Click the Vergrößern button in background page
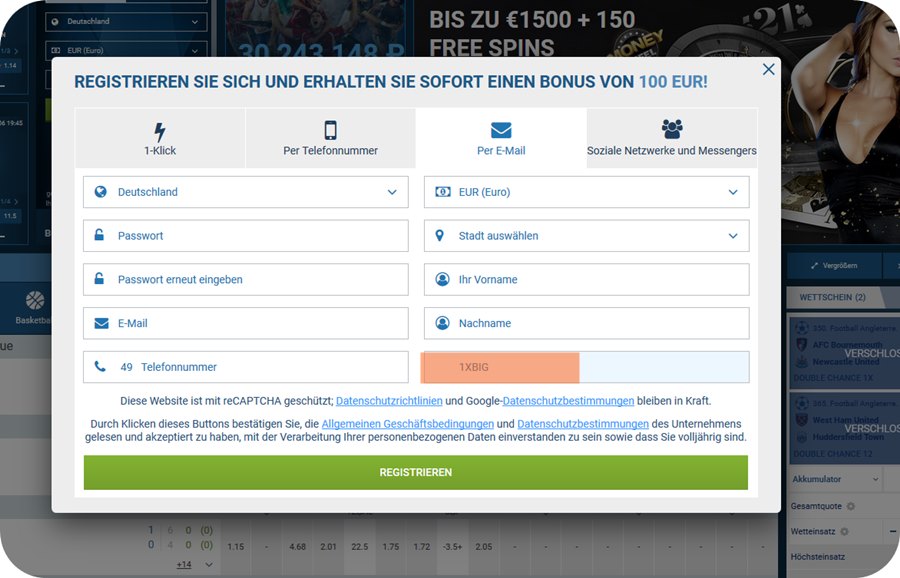This screenshot has height=578, width=900. [x=834, y=266]
